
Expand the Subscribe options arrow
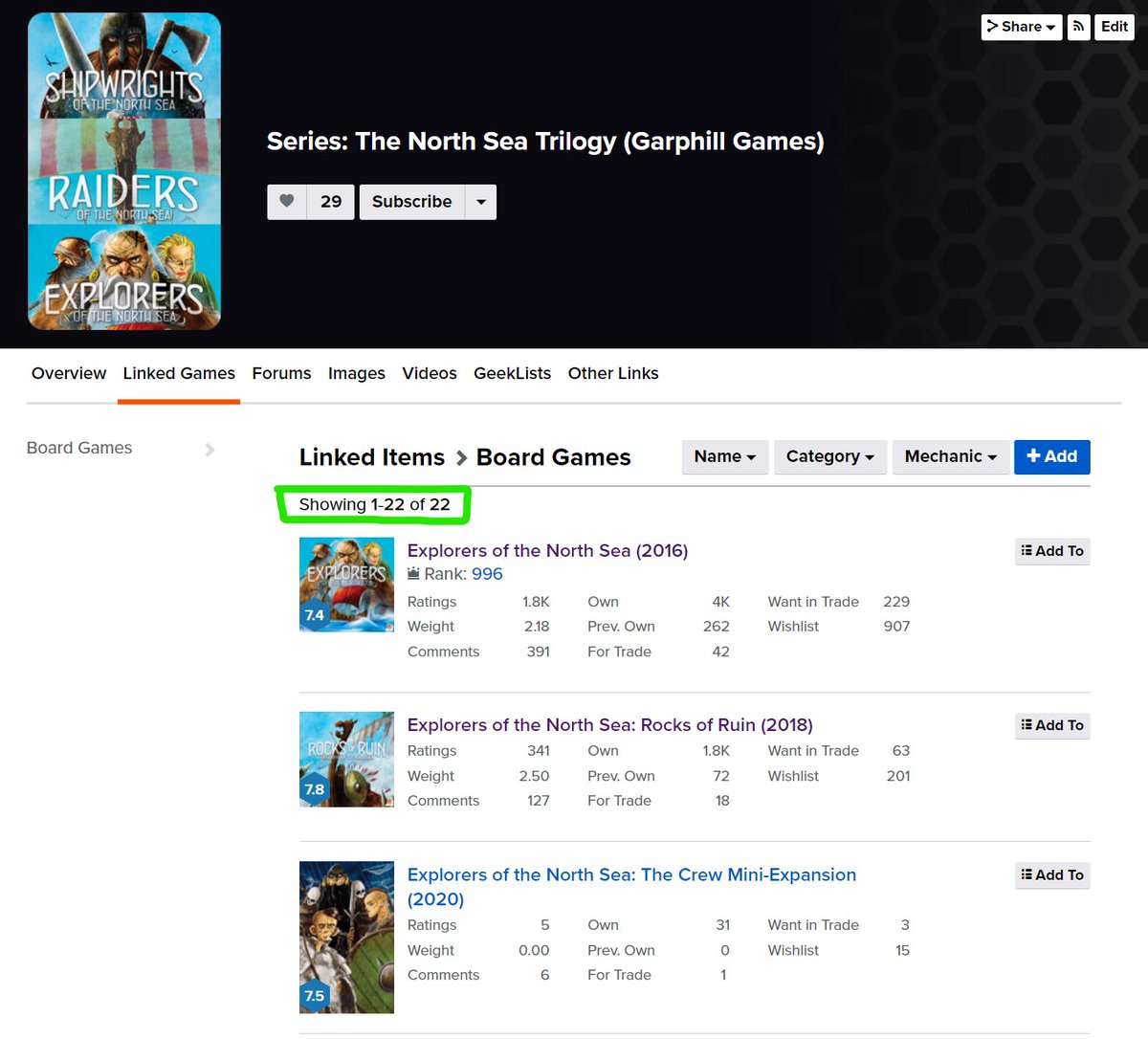(x=481, y=202)
